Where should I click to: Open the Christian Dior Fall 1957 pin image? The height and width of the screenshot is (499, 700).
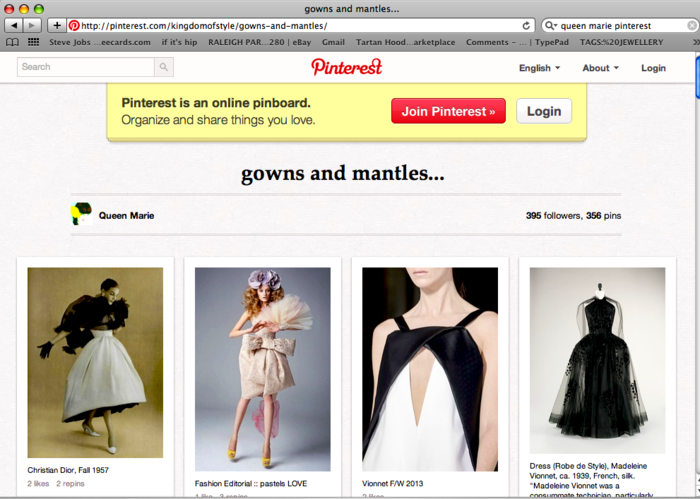(x=95, y=362)
